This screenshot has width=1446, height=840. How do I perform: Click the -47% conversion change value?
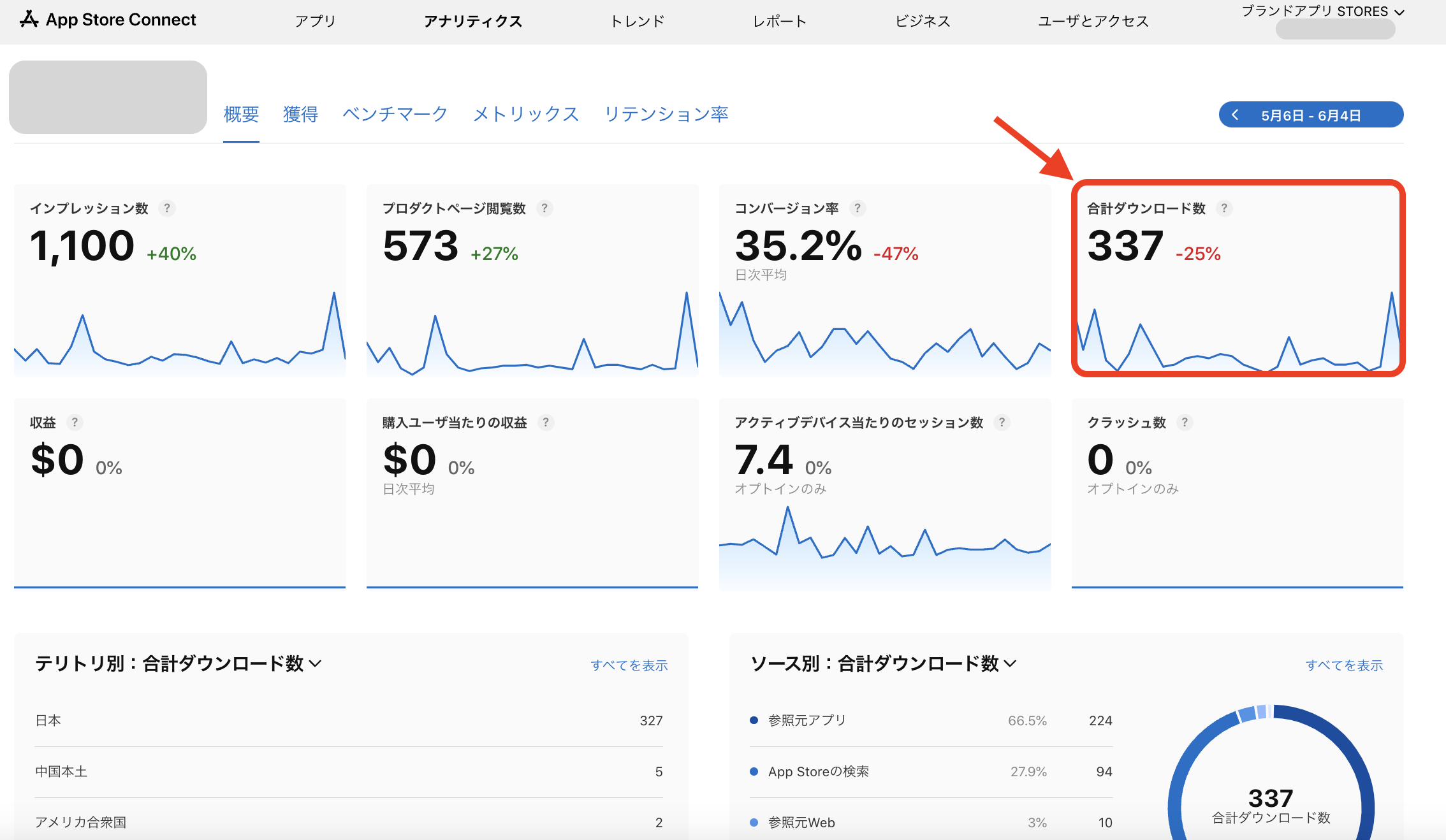pyautogui.click(x=896, y=254)
